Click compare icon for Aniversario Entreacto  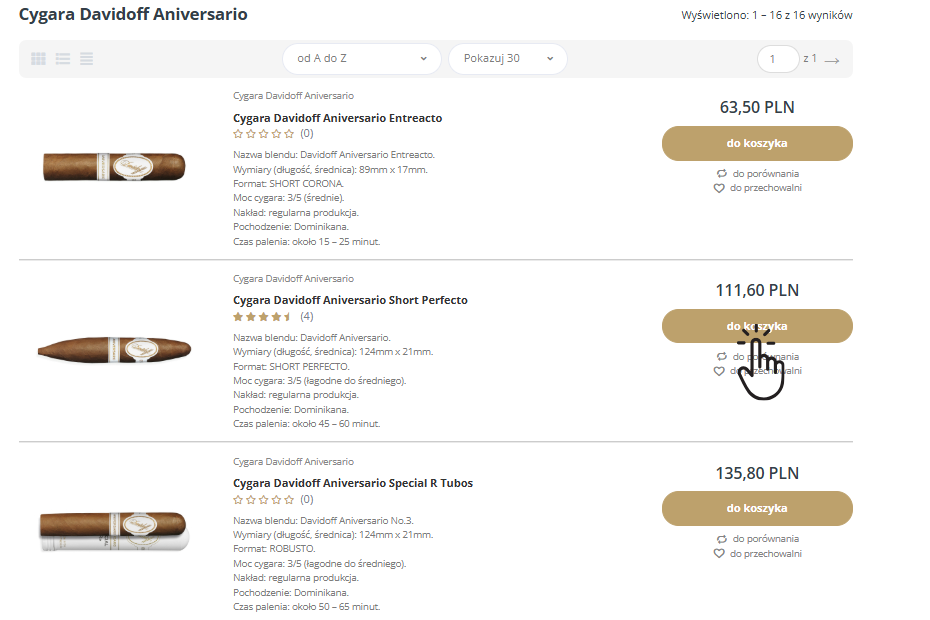pos(720,173)
